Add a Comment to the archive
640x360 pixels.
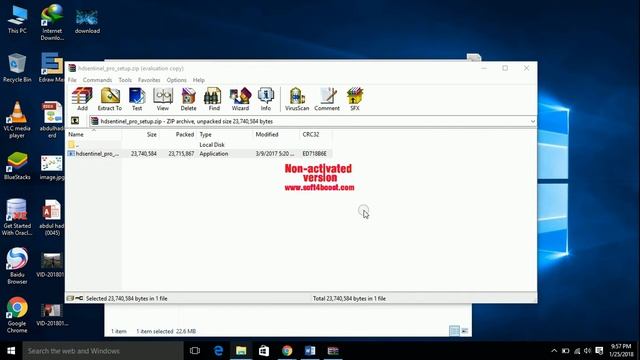tap(327, 99)
